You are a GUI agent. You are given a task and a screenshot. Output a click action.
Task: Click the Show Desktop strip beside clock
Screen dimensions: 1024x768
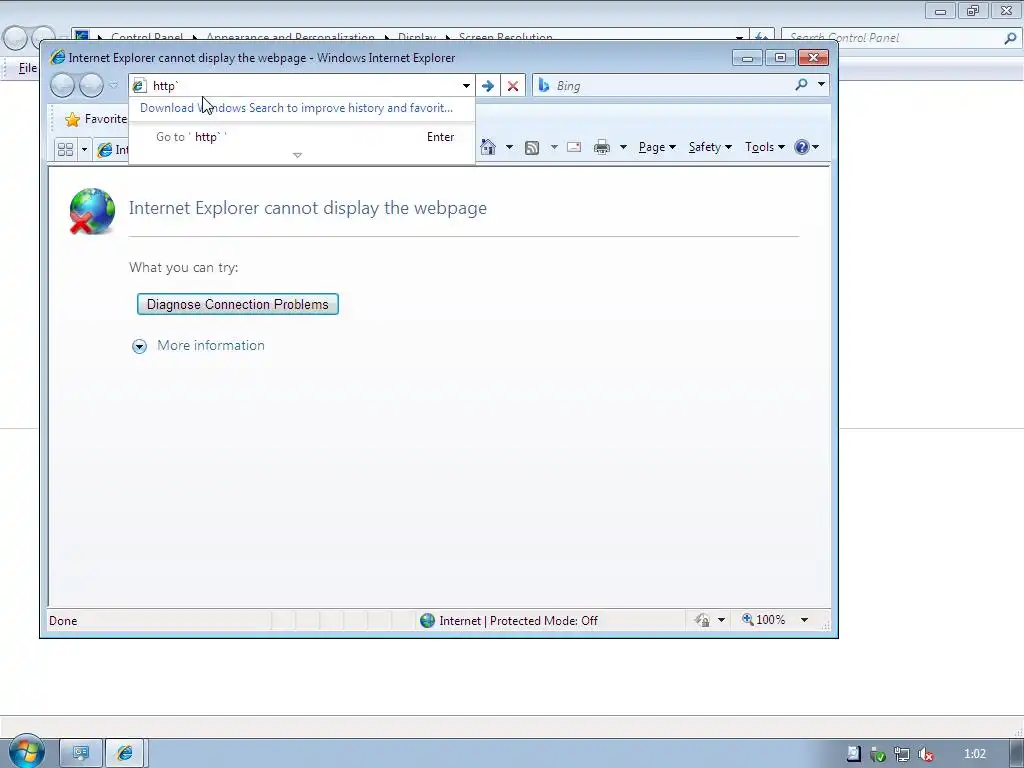1017,754
